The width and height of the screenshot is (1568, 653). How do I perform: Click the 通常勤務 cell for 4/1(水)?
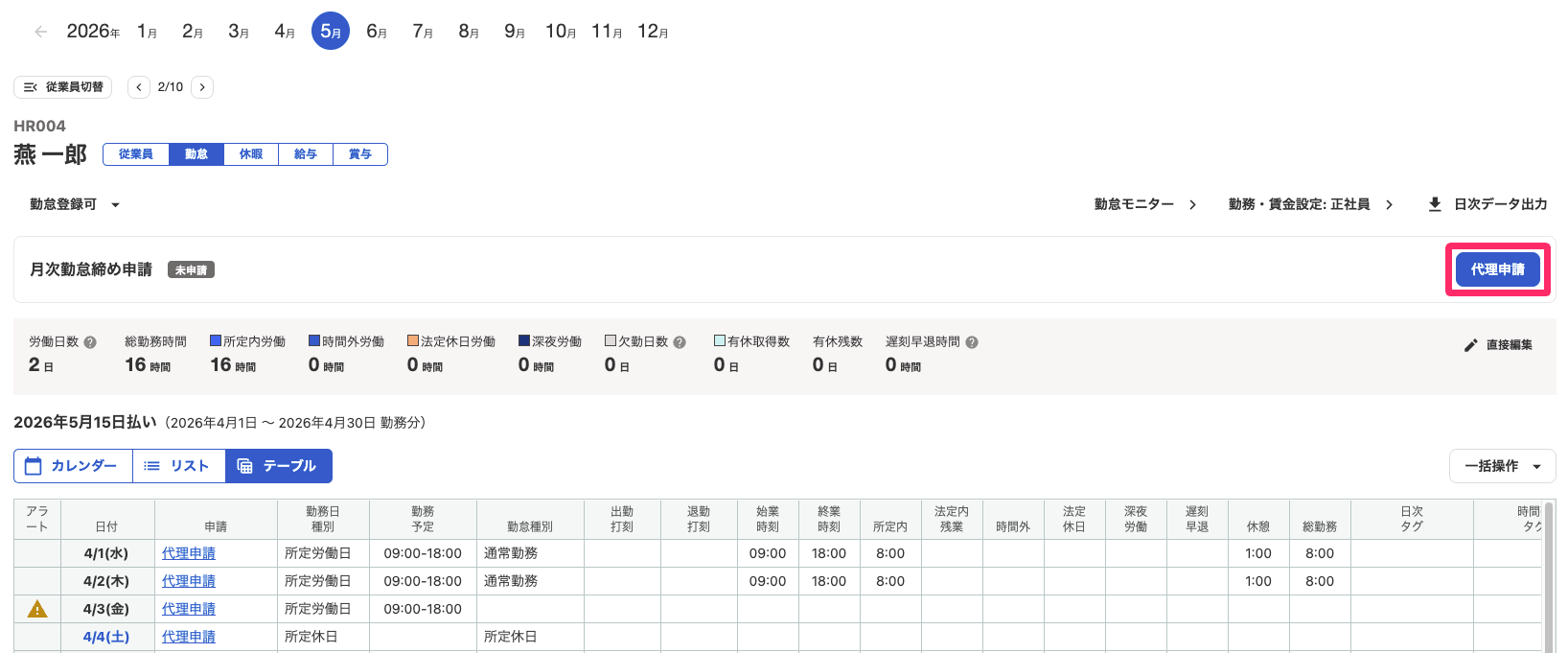(x=530, y=553)
